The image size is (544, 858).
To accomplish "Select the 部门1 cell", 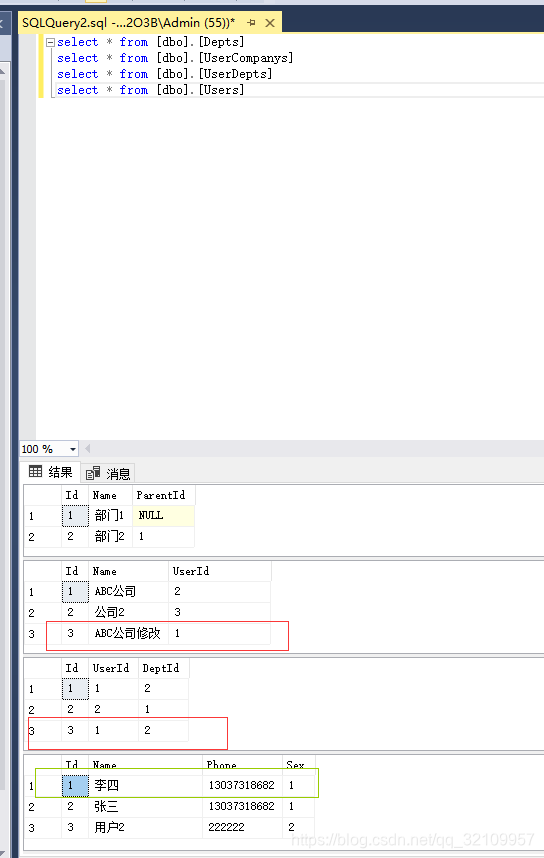I will pyautogui.click(x=111, y=515).
